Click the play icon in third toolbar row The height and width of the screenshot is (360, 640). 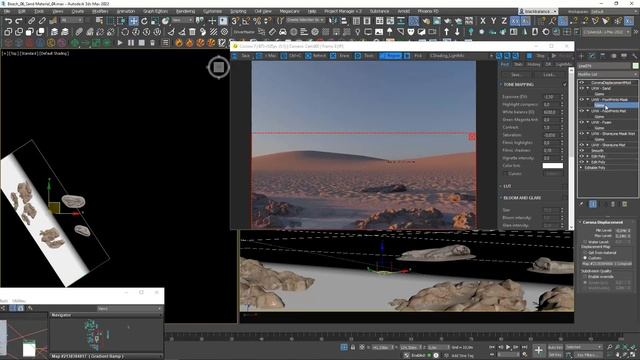pyautogui.click(x=120, y=42)
